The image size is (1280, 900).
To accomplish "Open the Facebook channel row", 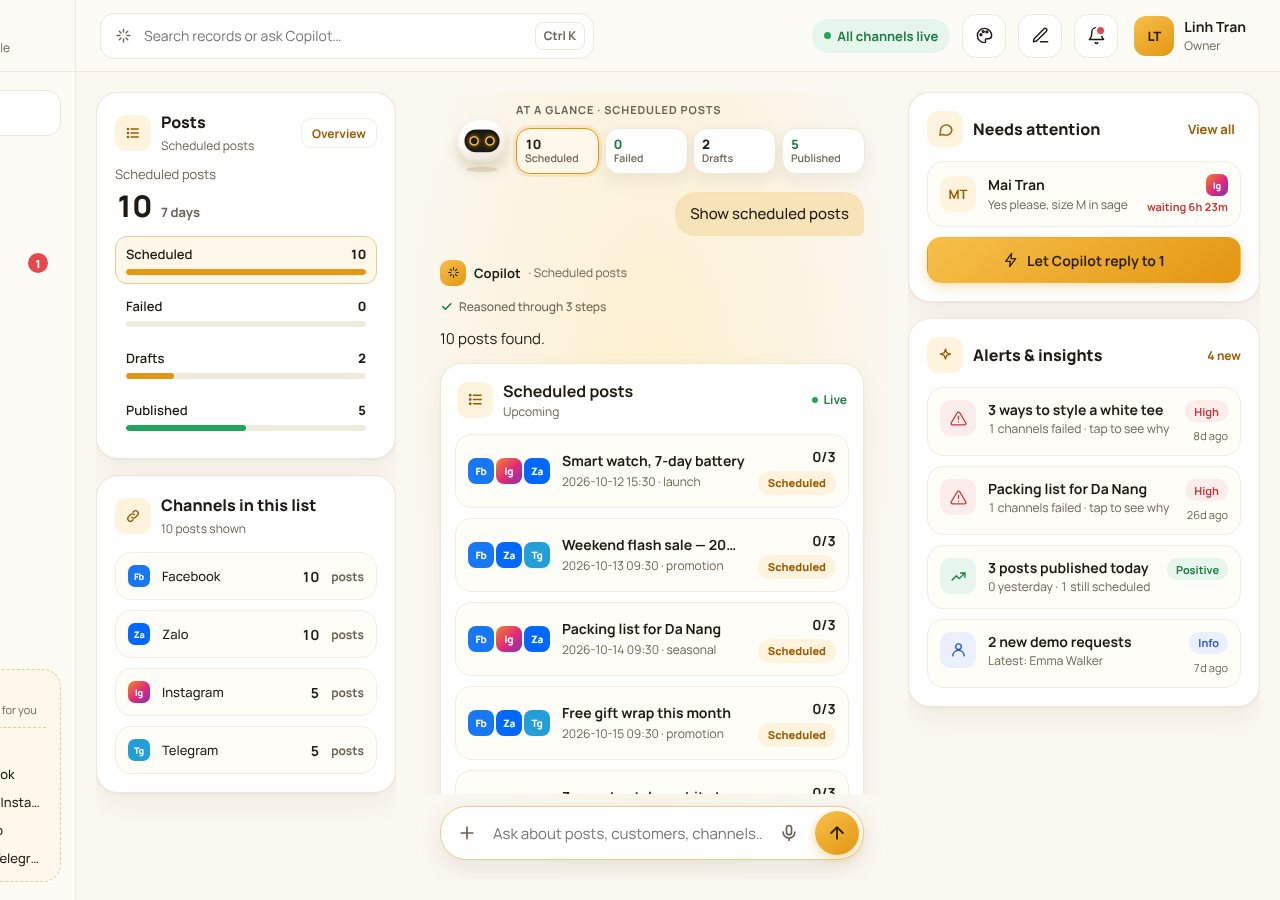I will (246, 577).
